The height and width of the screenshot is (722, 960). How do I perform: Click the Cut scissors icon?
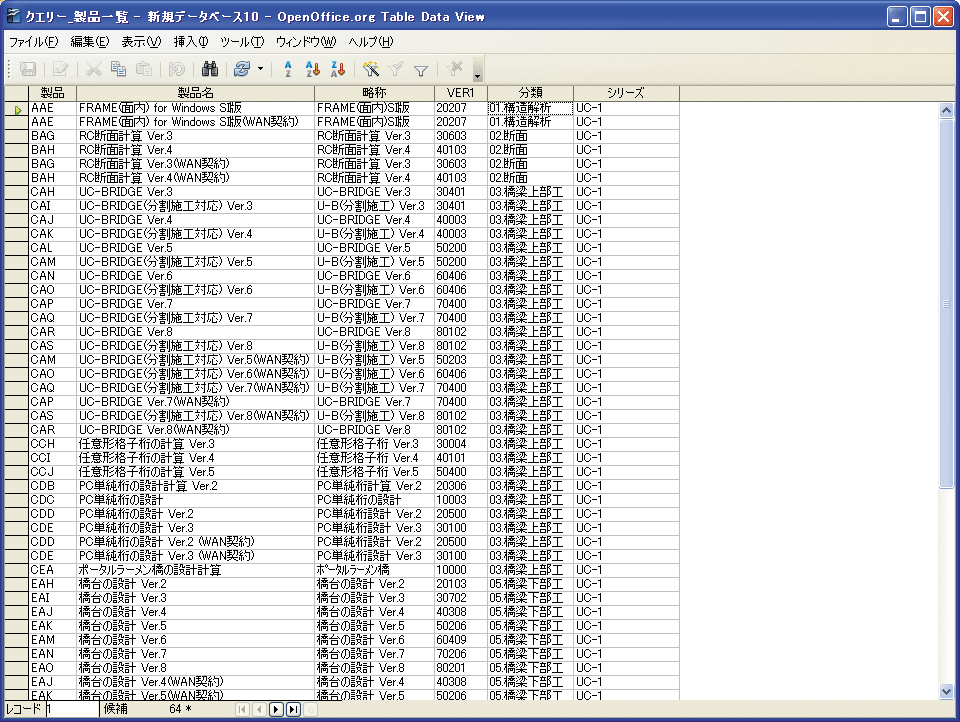tap(93, 69)
